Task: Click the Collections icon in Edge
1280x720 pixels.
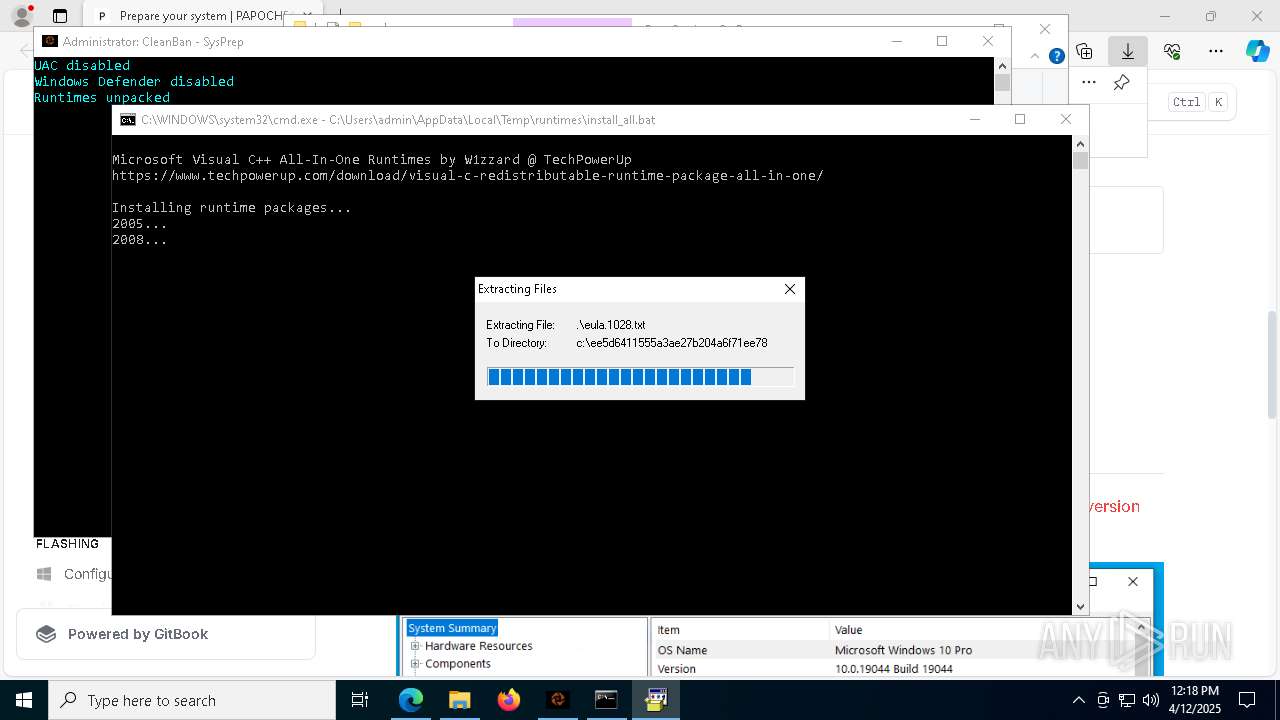Action: pos(1084,51)
